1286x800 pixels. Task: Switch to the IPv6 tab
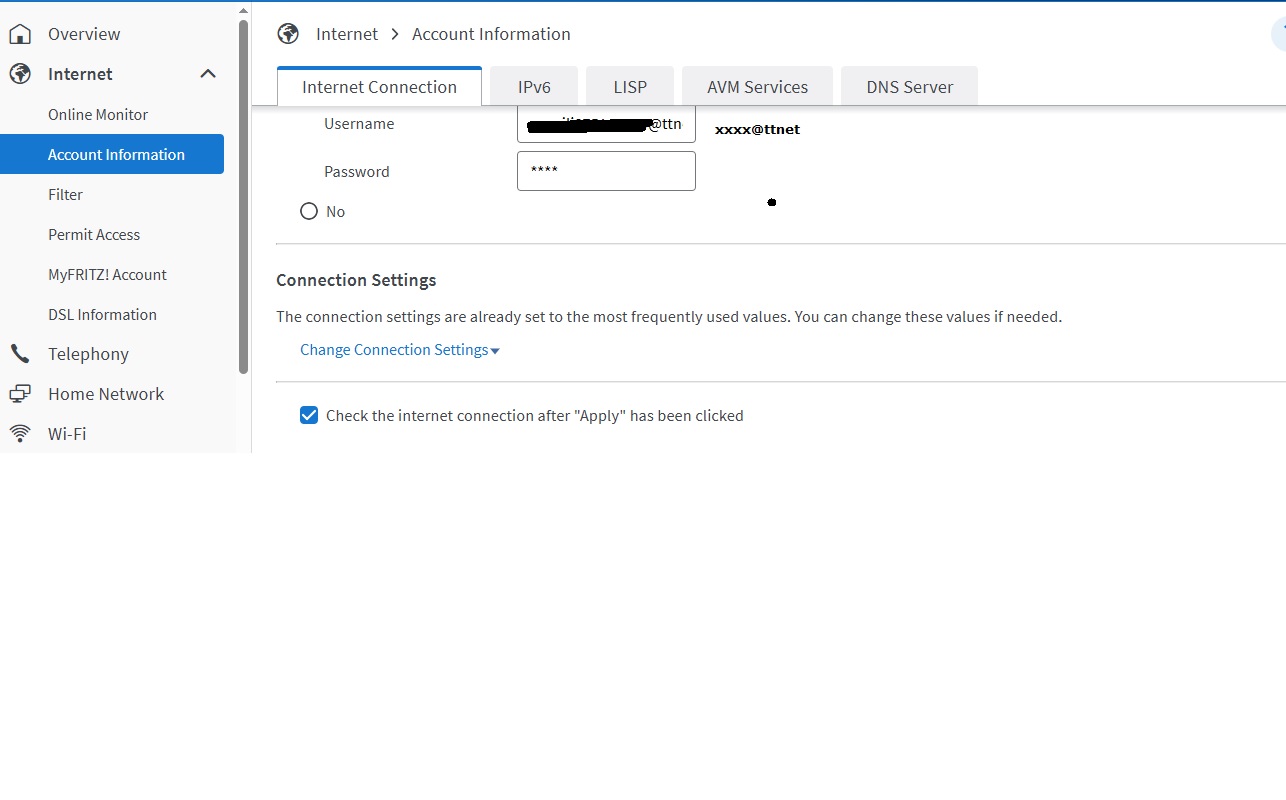click(x=534, y=87)
